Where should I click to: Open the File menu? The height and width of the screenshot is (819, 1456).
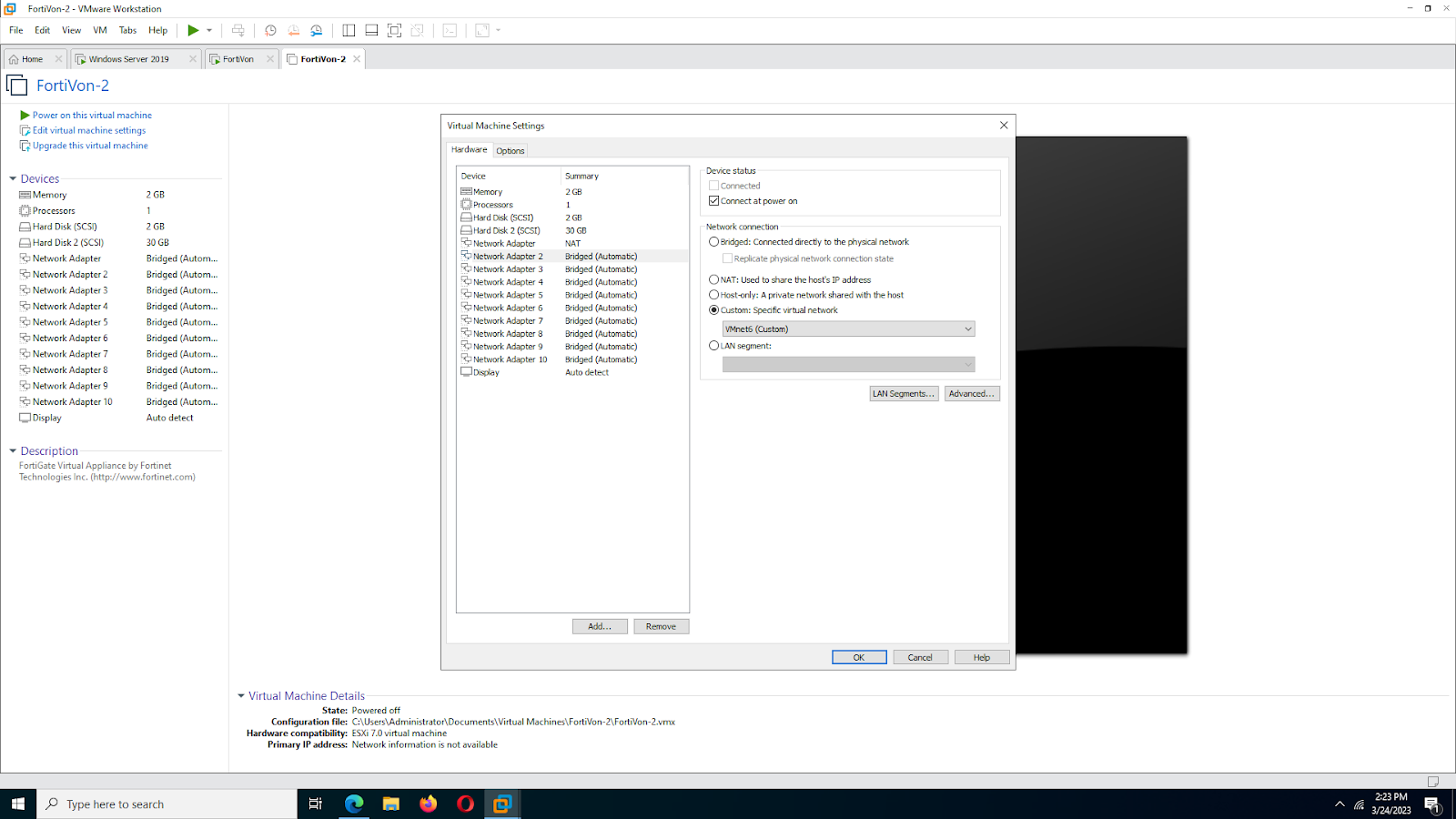(x=16, y=30)
